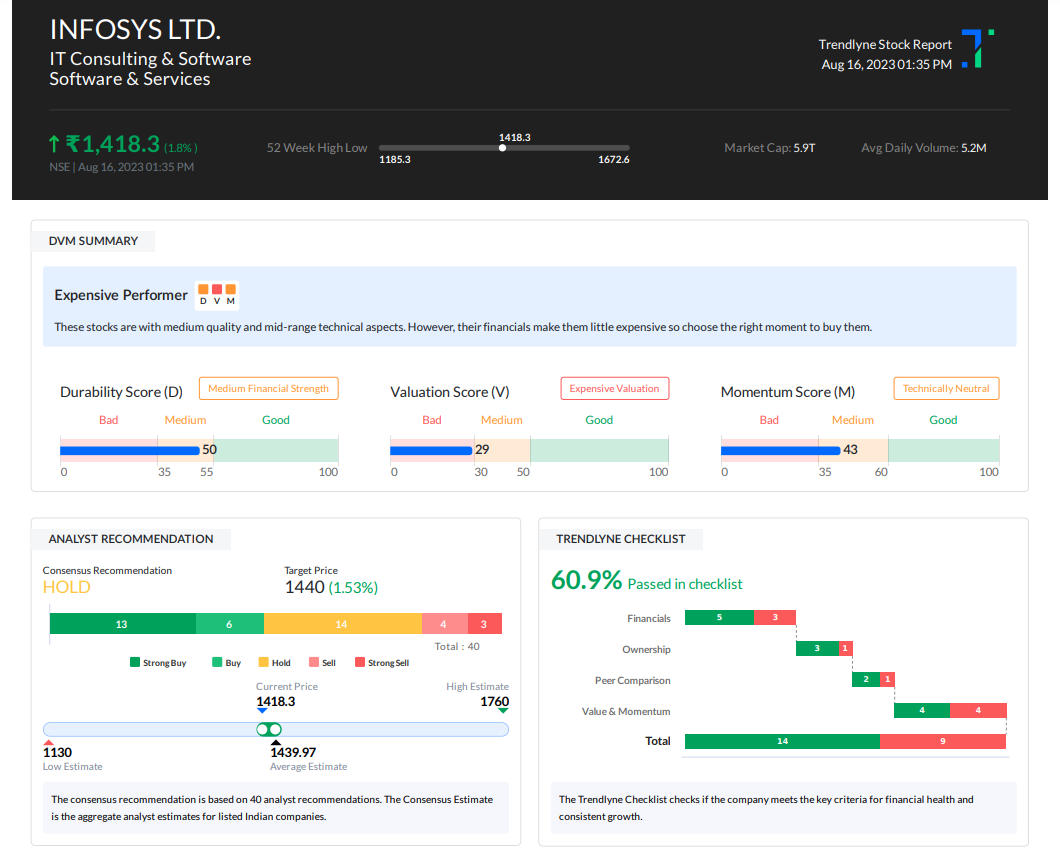
Task: Click the Momentum Score value 43
Action: 850,450
